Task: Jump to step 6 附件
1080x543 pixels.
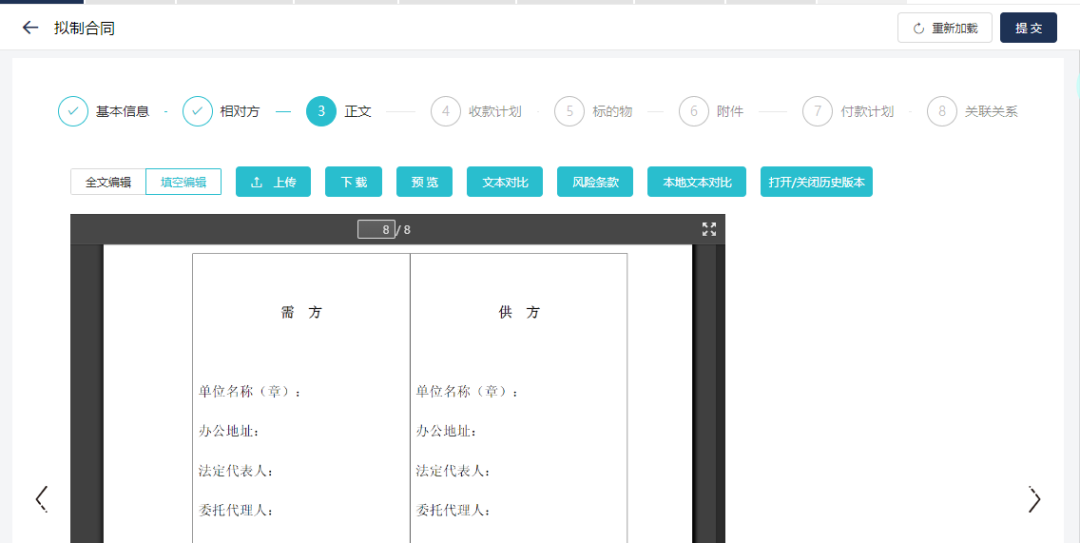Action: coord(693,111)
